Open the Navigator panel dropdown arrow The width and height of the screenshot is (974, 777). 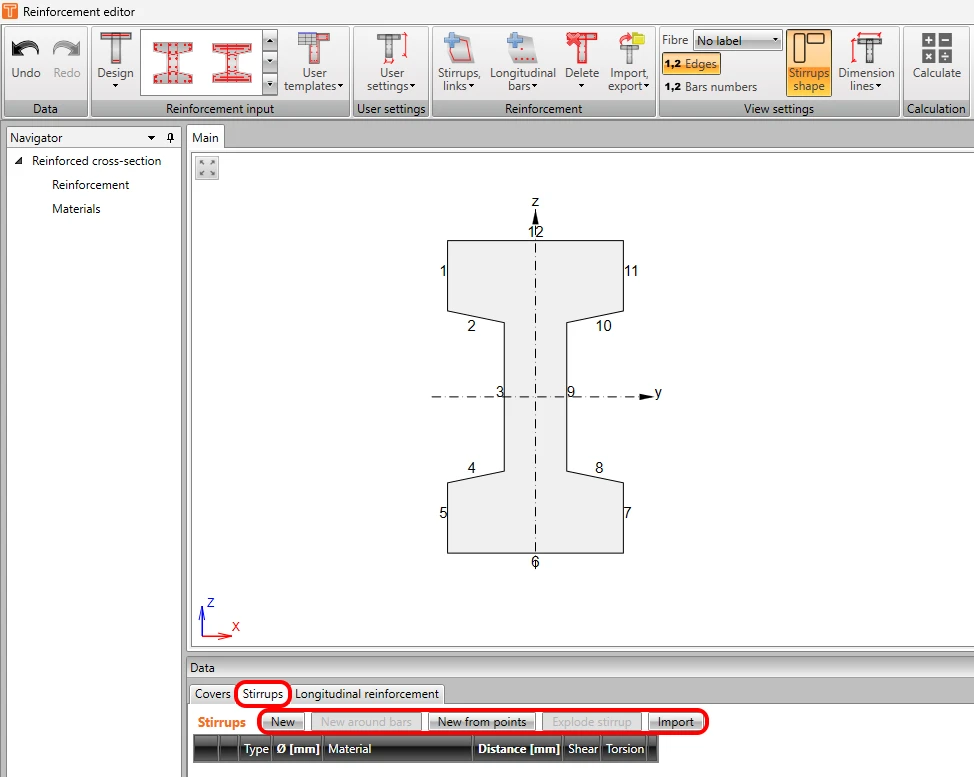(x=151, y=138)
